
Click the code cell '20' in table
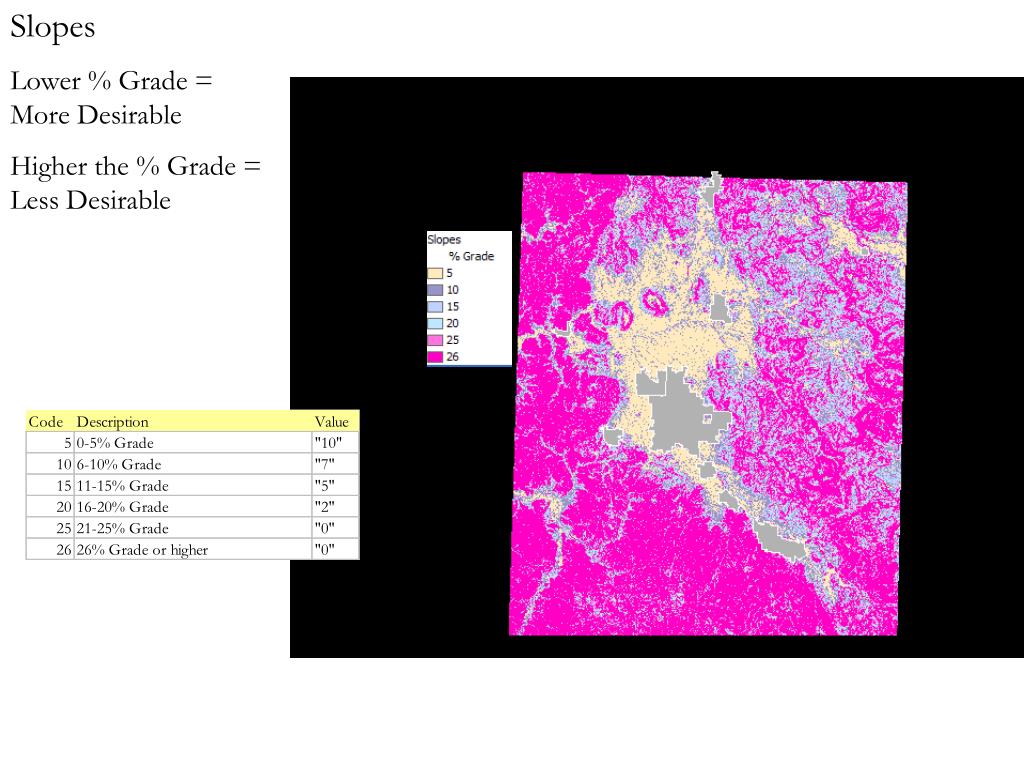click(x=50, y=507)
